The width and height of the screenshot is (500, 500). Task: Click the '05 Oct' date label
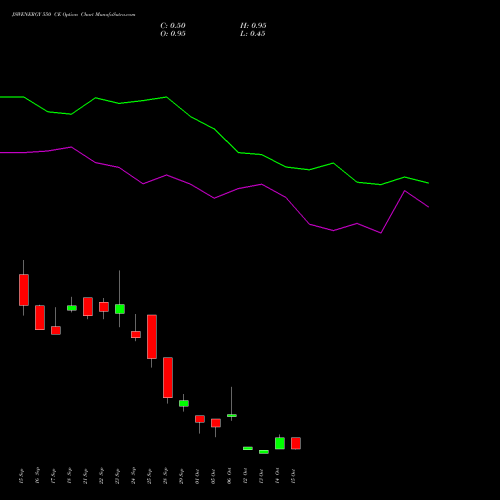pyautogui.click(x=214, y=476)
